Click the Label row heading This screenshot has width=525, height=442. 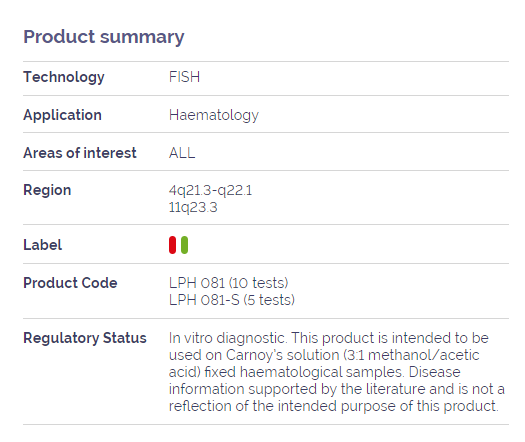43,245
